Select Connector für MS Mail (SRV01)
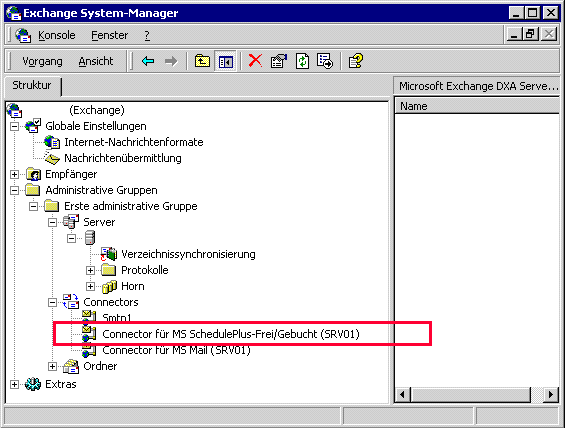 coord(176,350)
